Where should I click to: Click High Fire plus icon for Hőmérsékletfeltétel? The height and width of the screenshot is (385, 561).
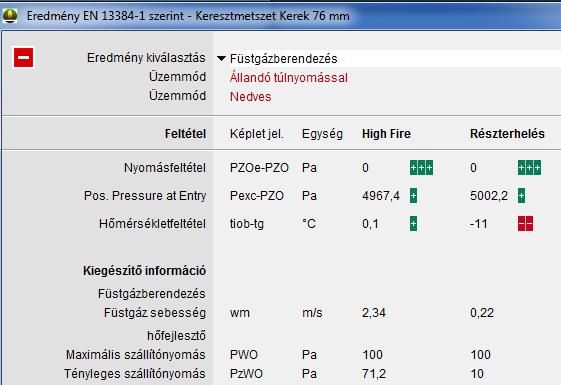click(x=413, y=224)
